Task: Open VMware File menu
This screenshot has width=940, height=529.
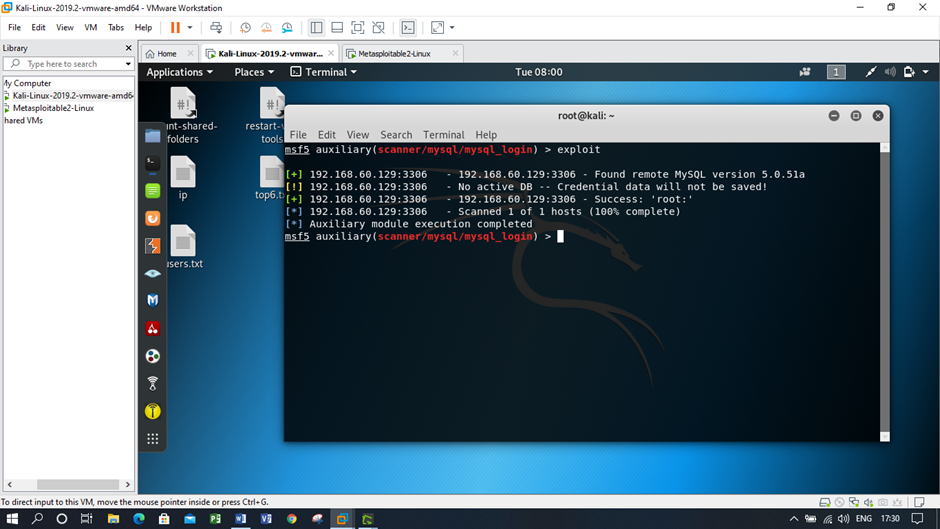Action: pos(14,28)
